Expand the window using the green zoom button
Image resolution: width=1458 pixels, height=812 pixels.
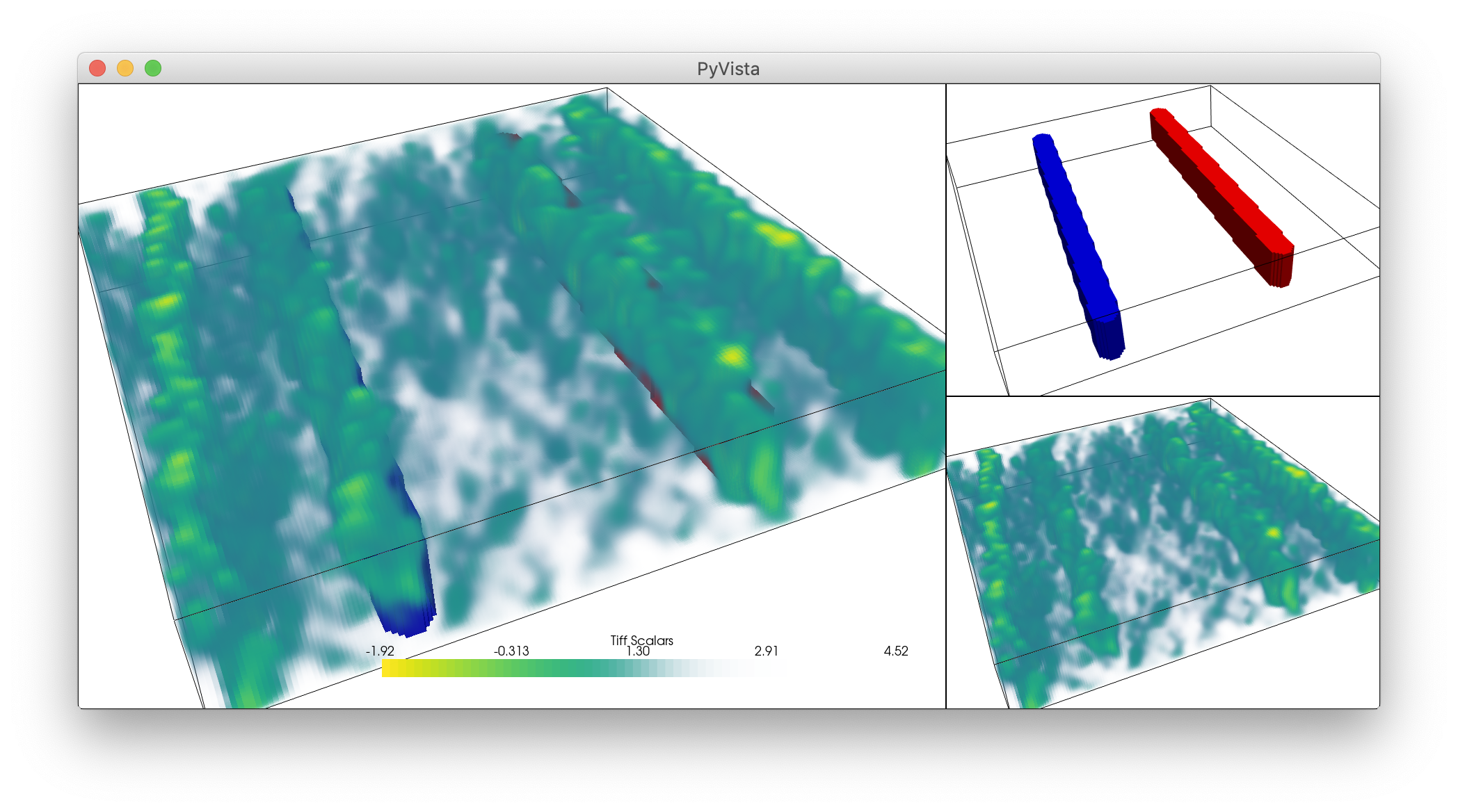(151, 67)
